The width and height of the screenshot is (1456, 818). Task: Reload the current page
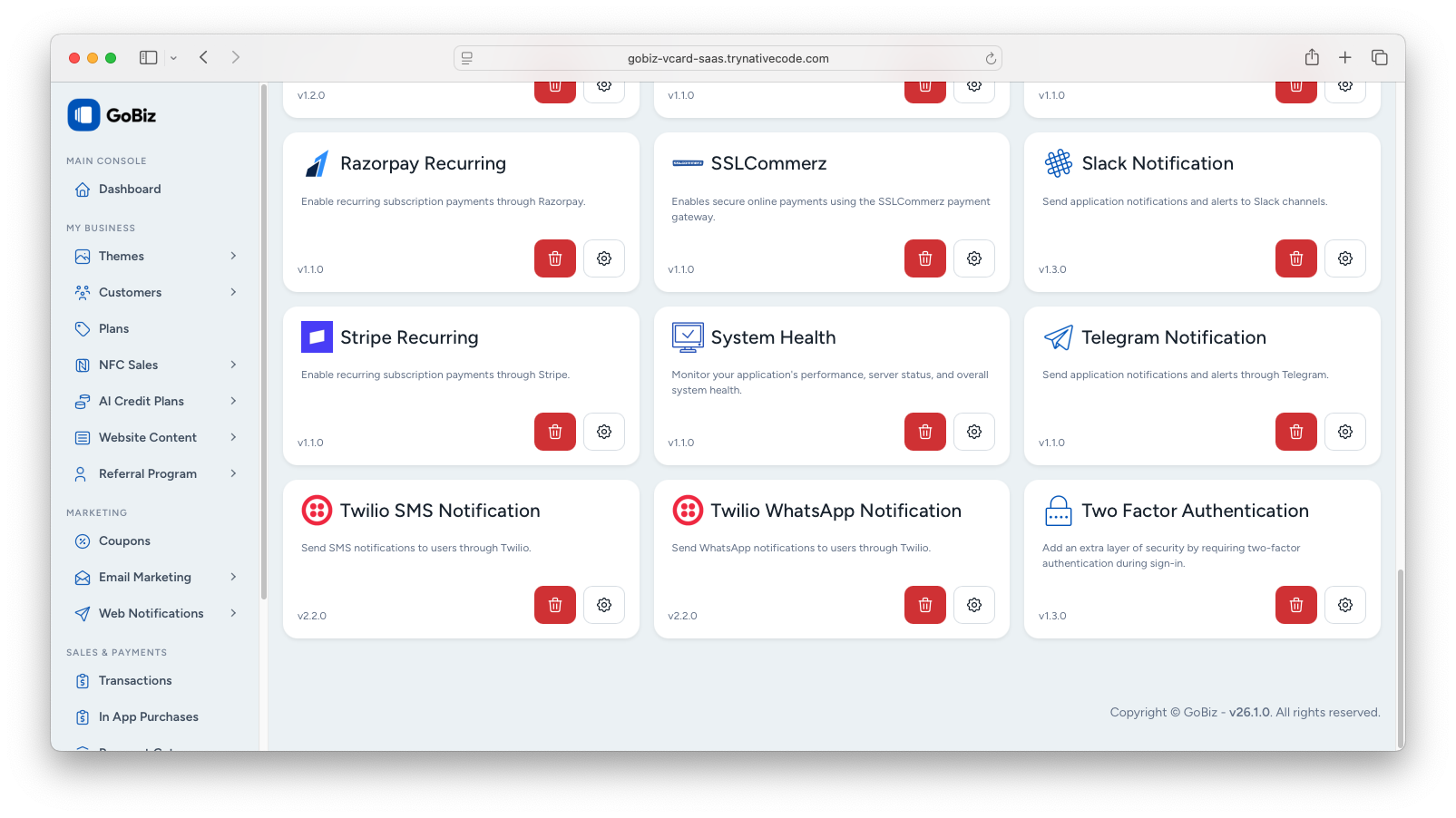(991, 58)
